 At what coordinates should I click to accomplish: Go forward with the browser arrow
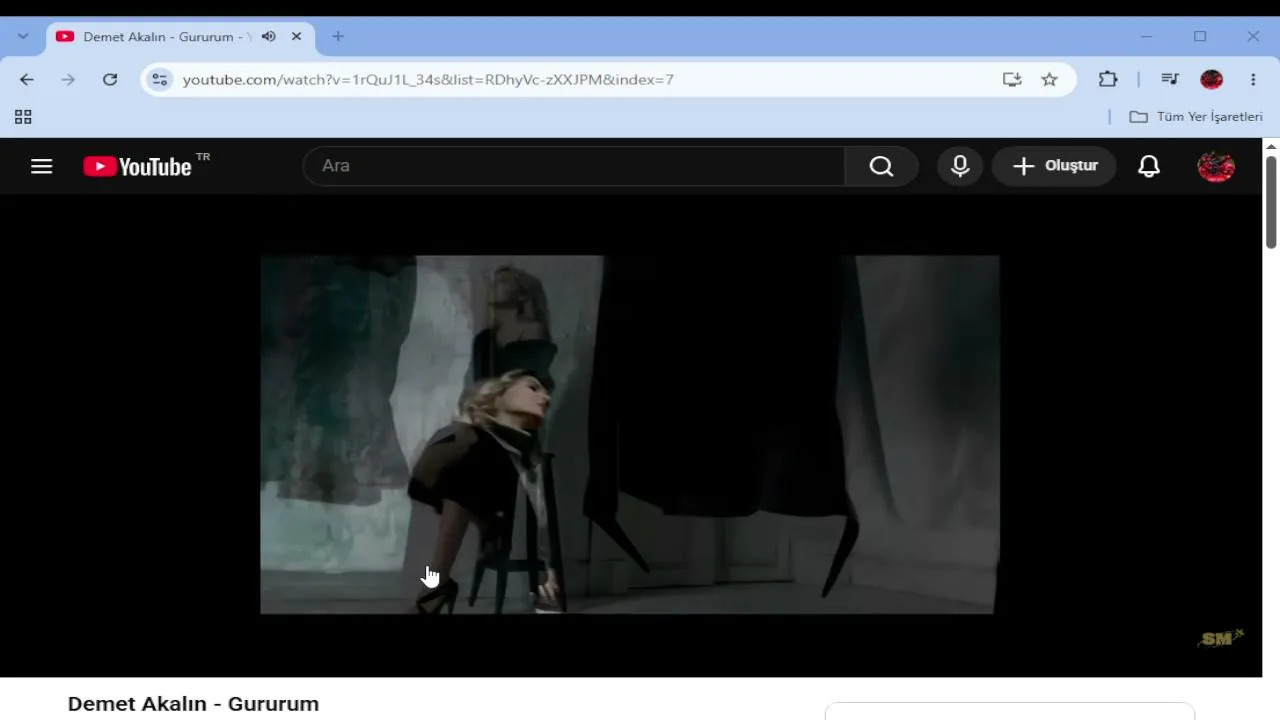[x=68, y=79]
